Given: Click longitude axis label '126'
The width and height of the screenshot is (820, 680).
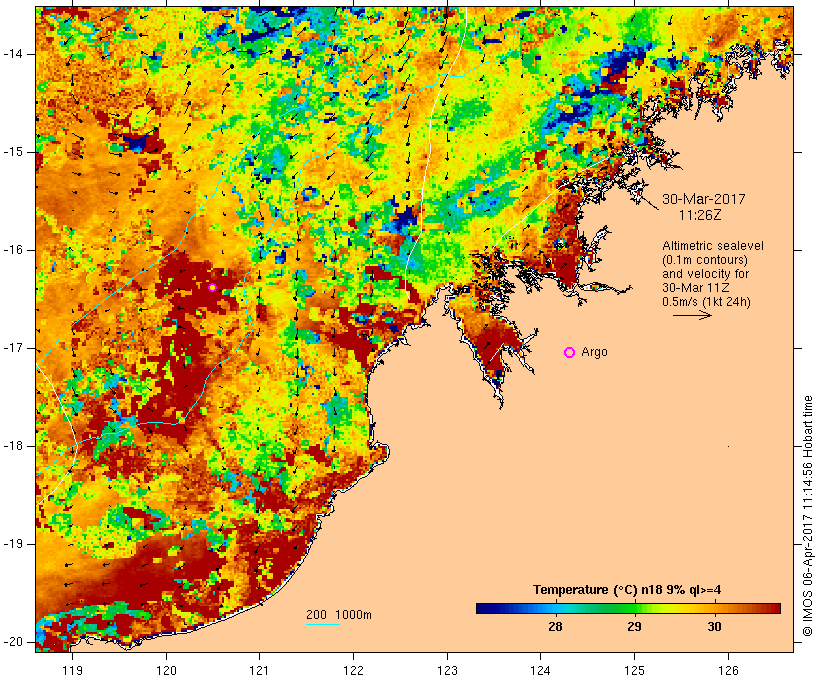Looking at the screenshot, I should click(728, 671).
